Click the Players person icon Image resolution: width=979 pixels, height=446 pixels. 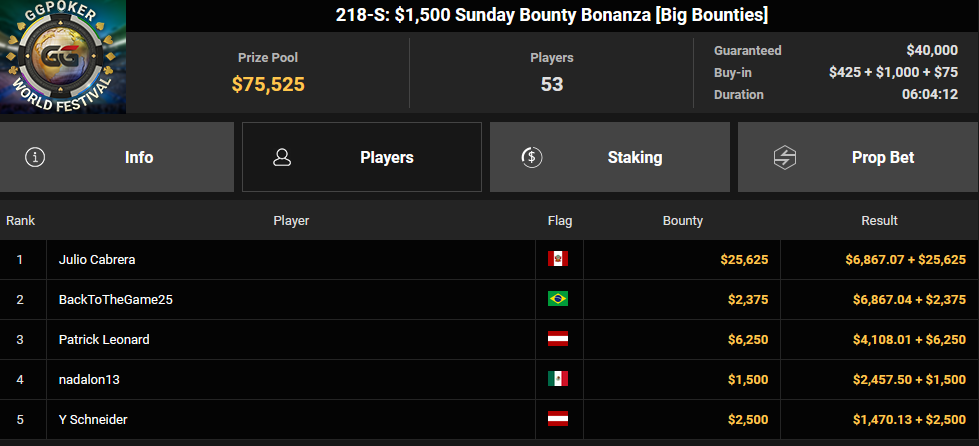[282, 157]
